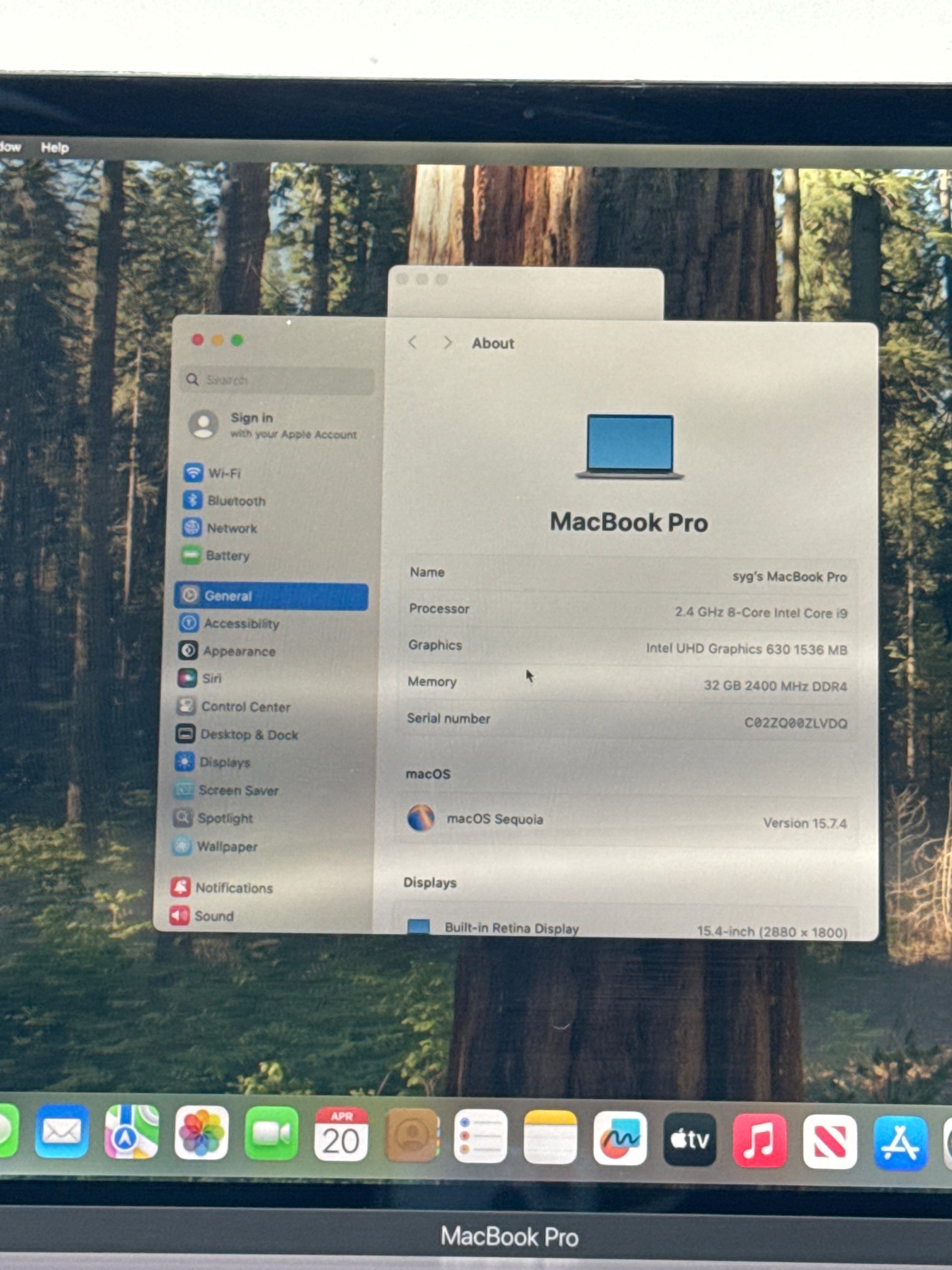Viewport: 952px width, 1270px height.
Task: Select Bluetooth in the sidebar
Action: tap(236, 501)
